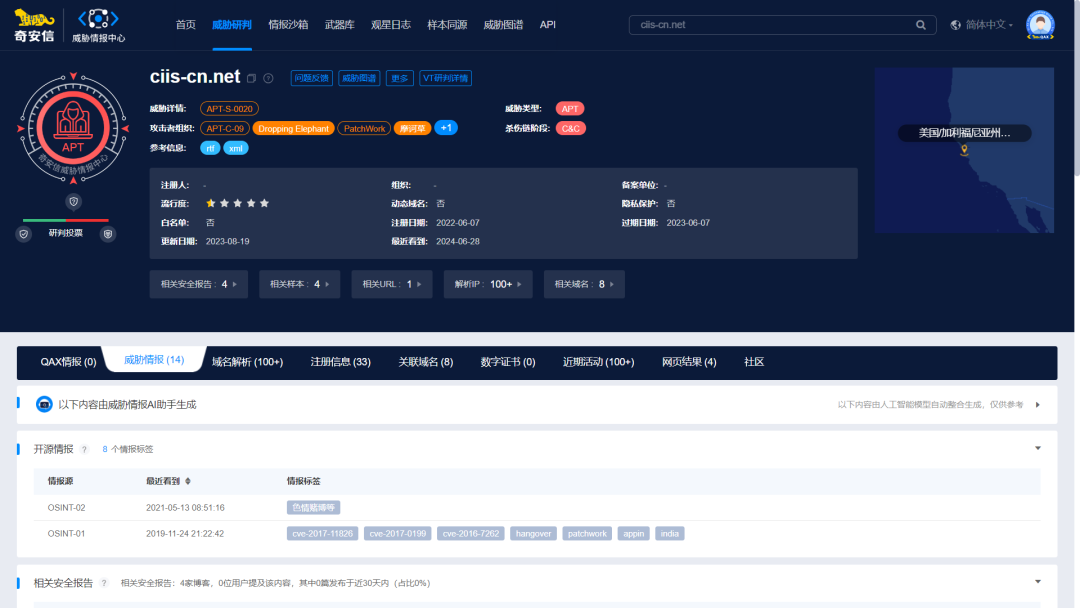This screenshot has height=608, width=1080.
Task: Click the five-star popularity rating
Action: click(x=238, y=204)
